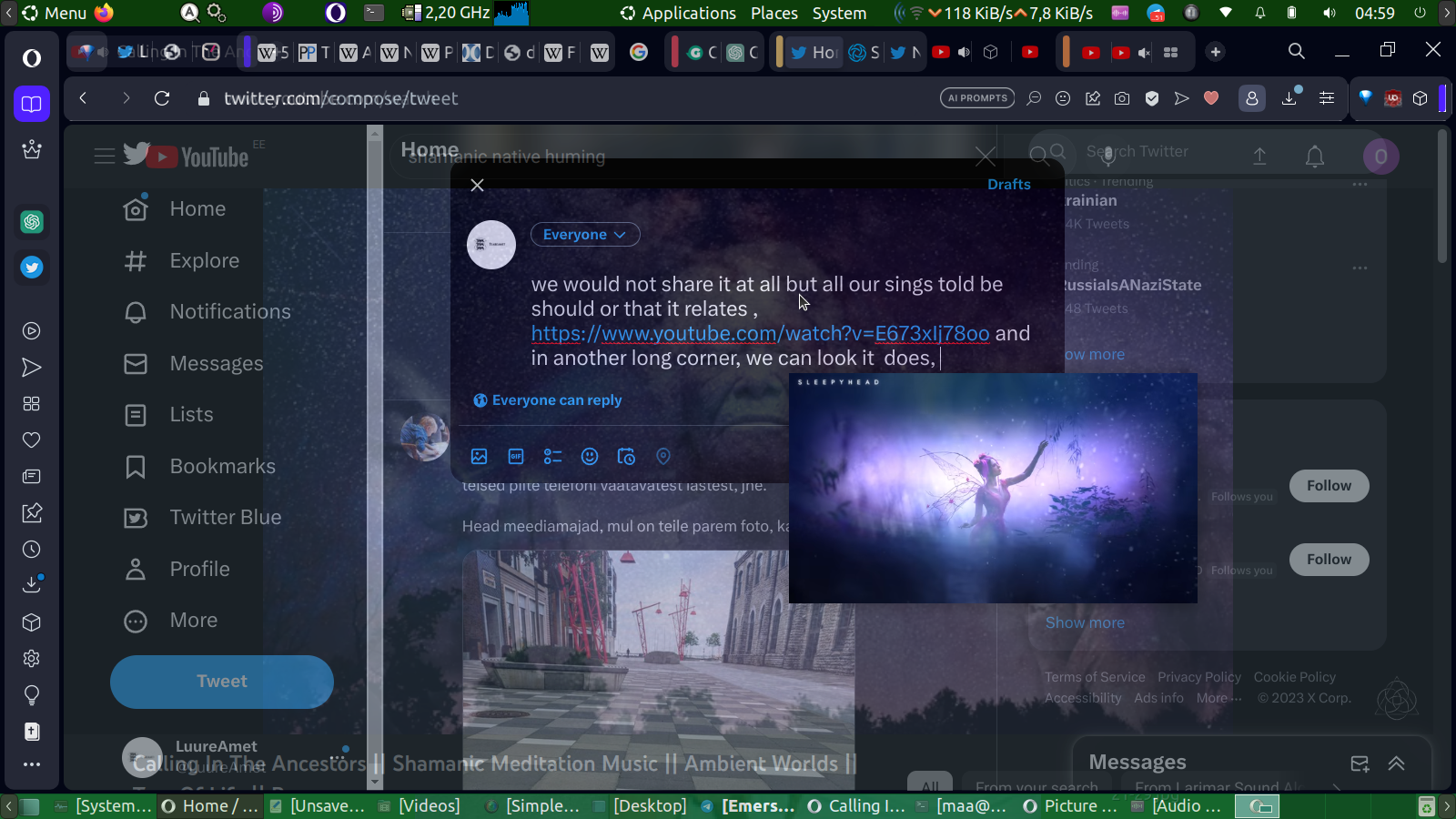The width and height of the screenshot is (1456, 819).
Task: Go to Home in Twitter navigation
Action: [175, 209]
